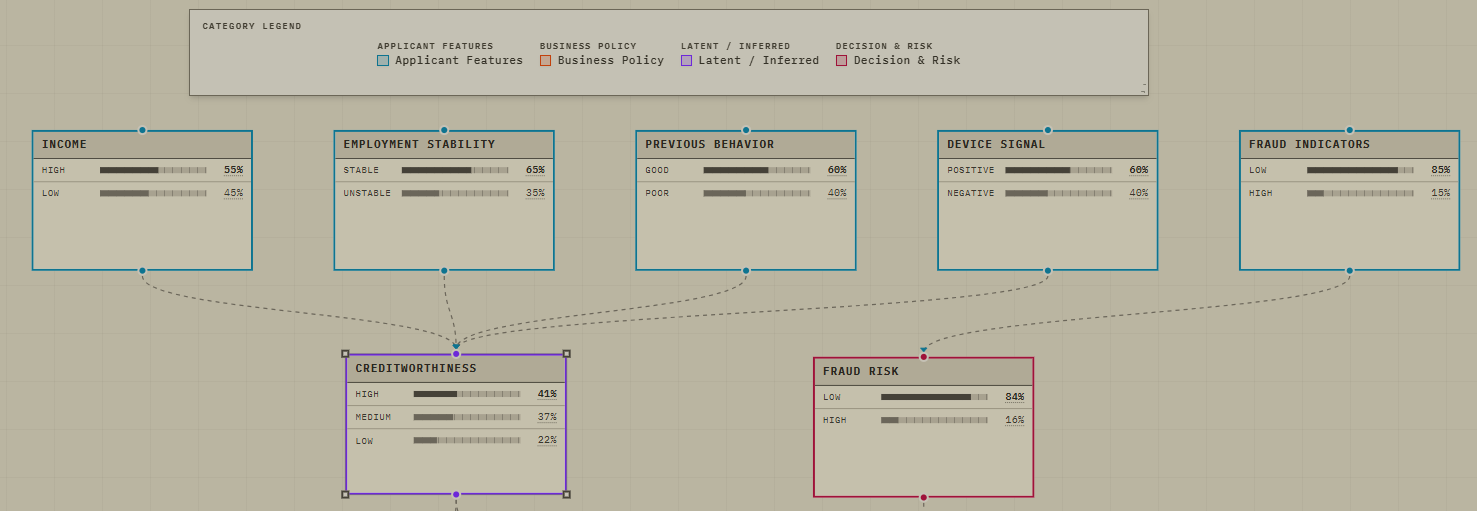Click the Income node's bottom output port
Image resolution: width=1477 pixels, height=511 pixels.
point(142,270)
